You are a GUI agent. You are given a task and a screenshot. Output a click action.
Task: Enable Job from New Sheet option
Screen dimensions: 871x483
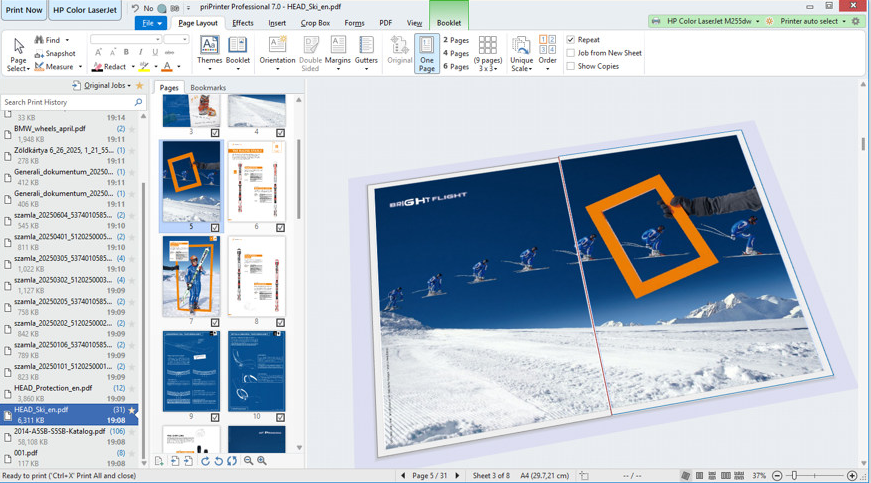[x=571, y=53]
